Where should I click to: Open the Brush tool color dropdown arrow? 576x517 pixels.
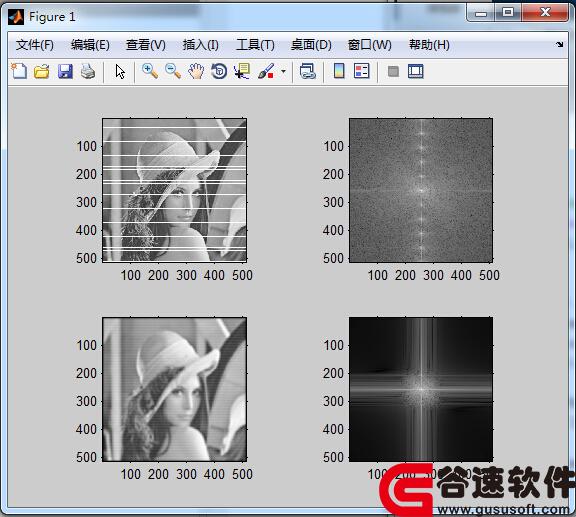pos(283,71)
